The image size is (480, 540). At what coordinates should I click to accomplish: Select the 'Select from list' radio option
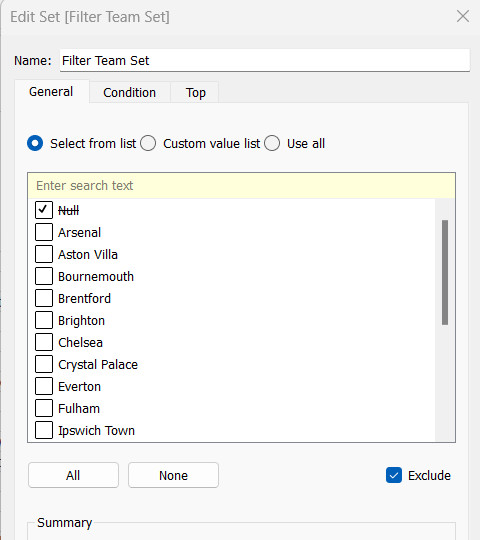point(35,143)
